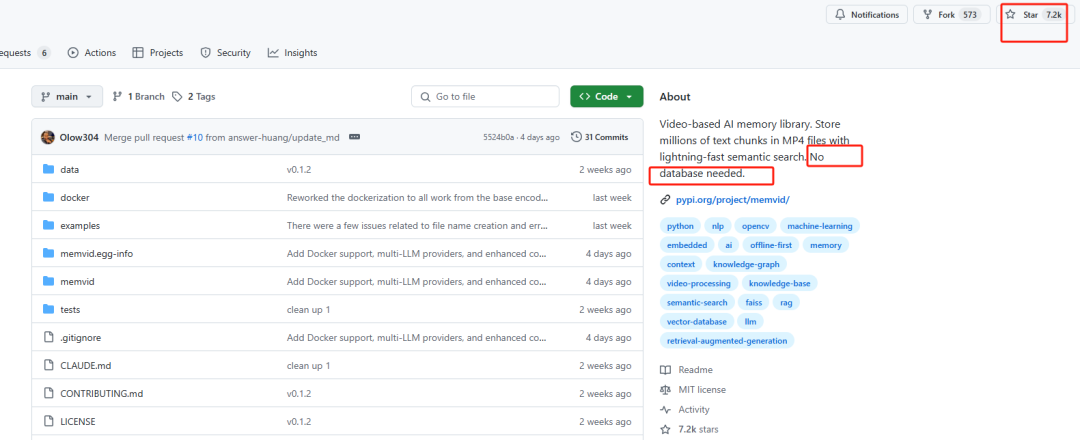Open docker commit message 'Reworked the dockerization'
Screen dimensions: 1080x440
[418, 198]
